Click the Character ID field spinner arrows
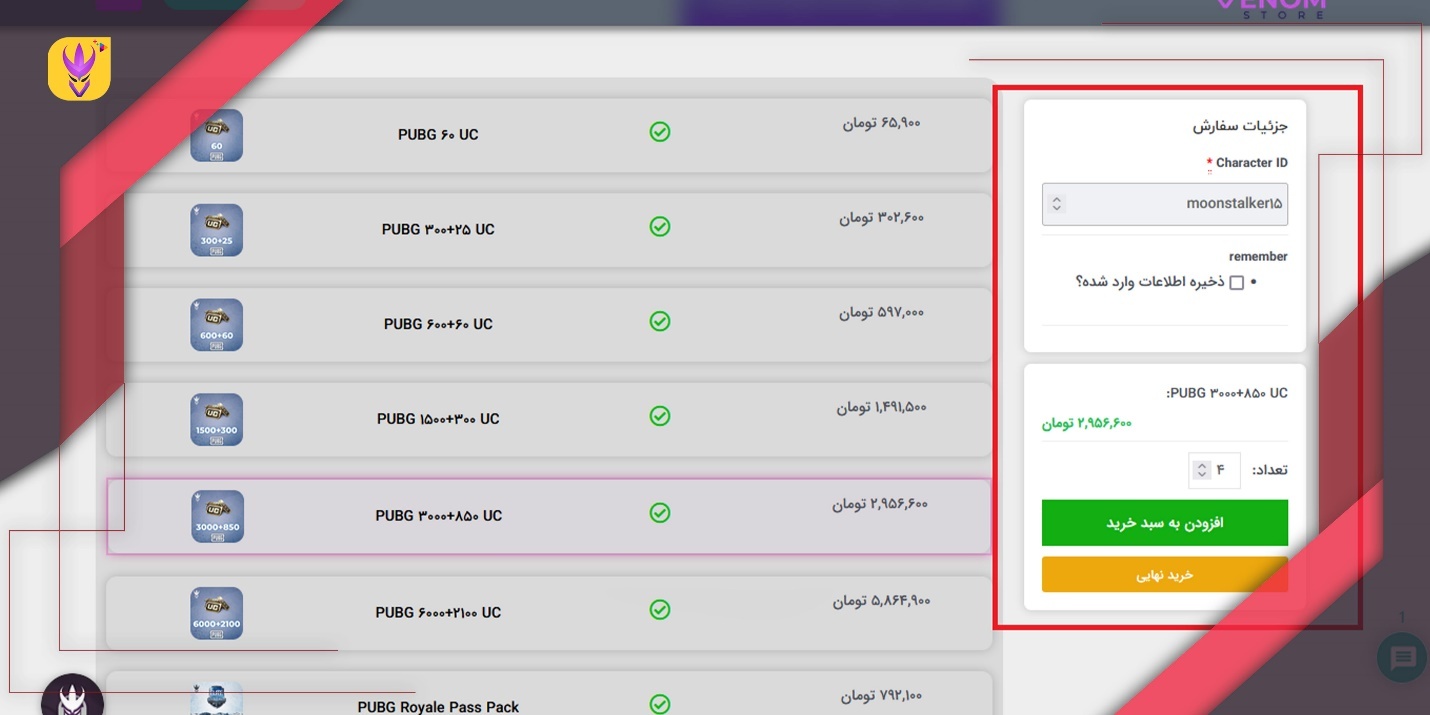 coord(1057,204)
